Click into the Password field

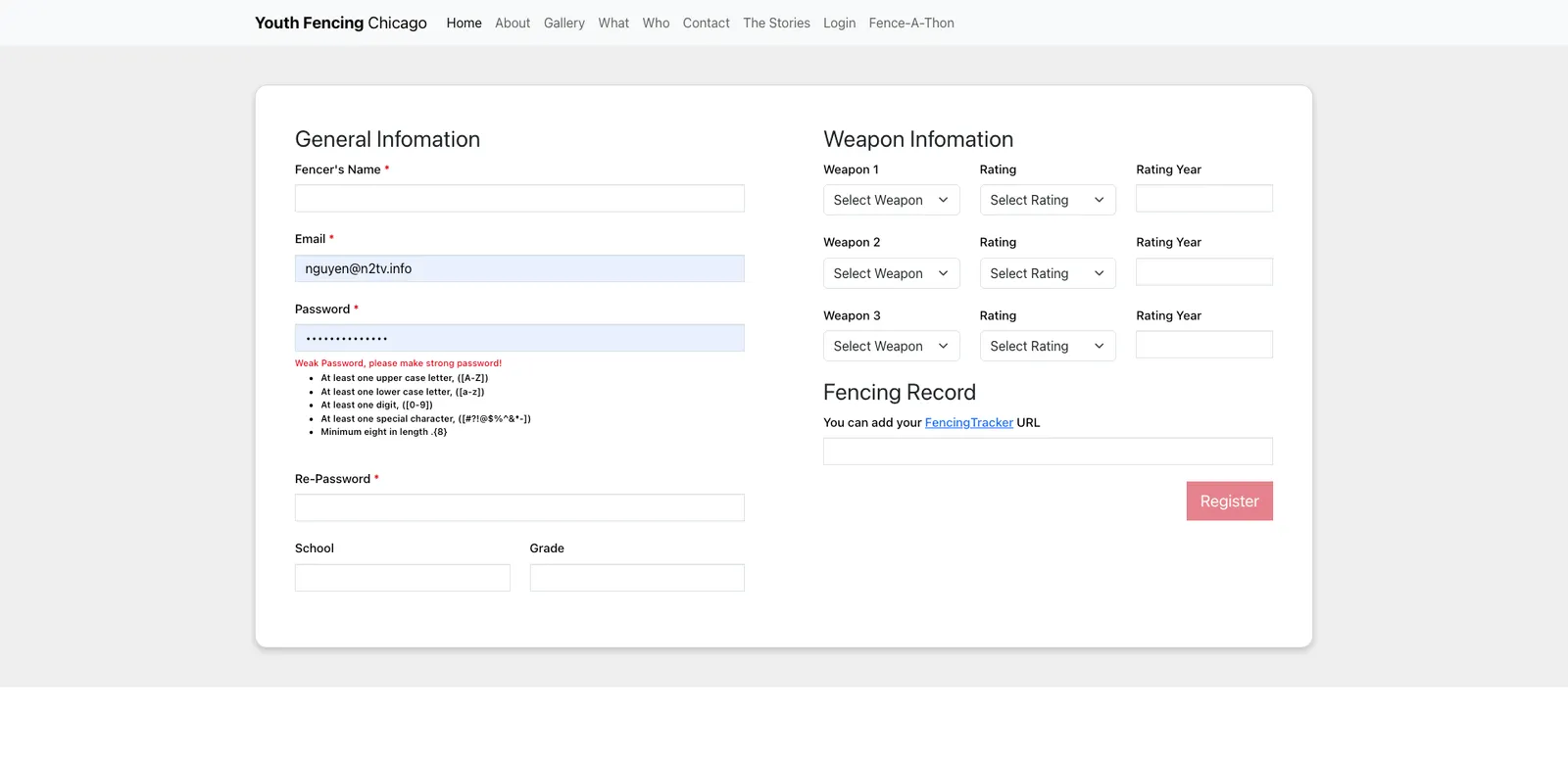(x=519, y=338)
